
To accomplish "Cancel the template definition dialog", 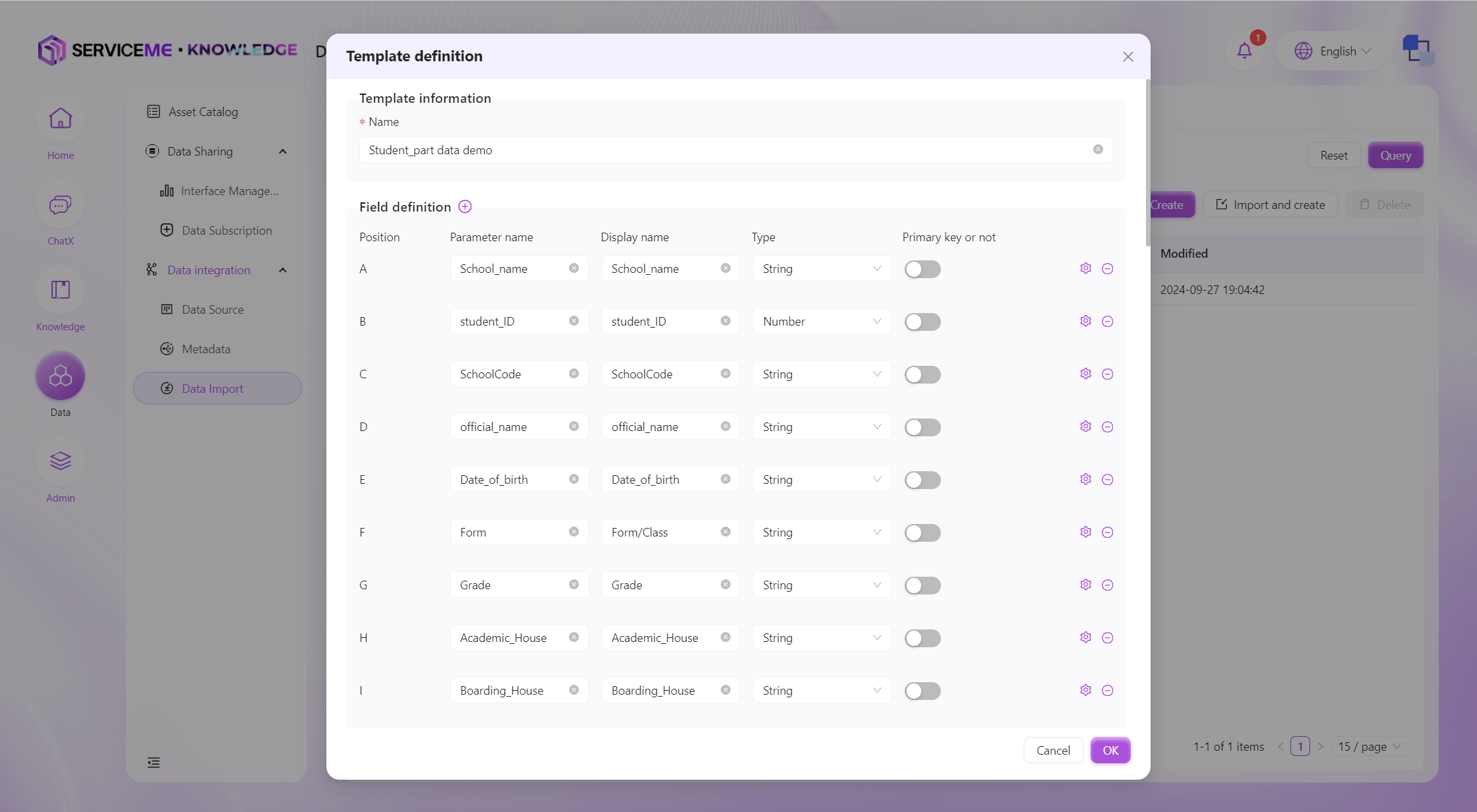I will pyautogui.click(x=1052, y=750).
